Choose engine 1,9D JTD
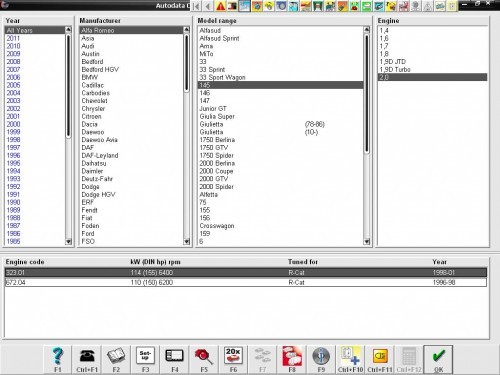The width and height of the screenshot is (500, 375). 393,62
